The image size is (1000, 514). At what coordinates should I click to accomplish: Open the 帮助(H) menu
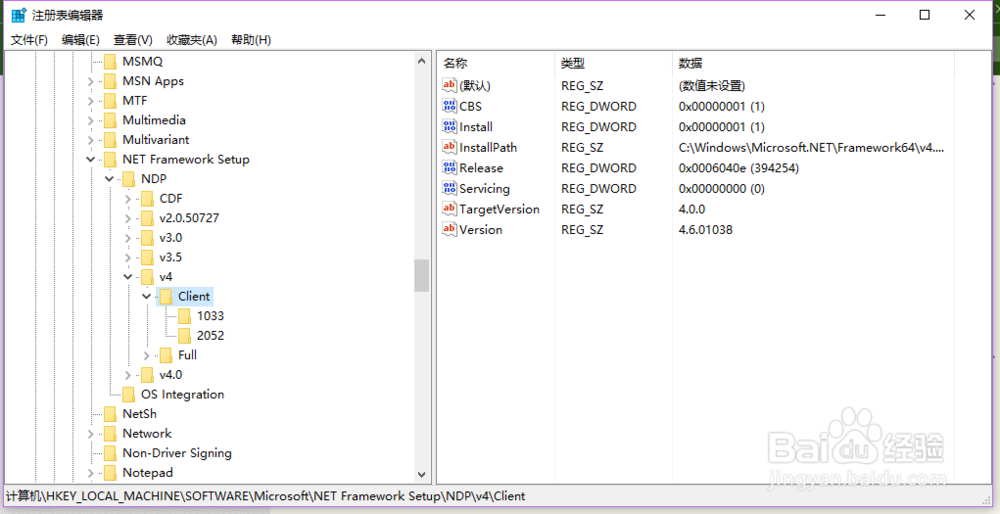pos(251,40)
